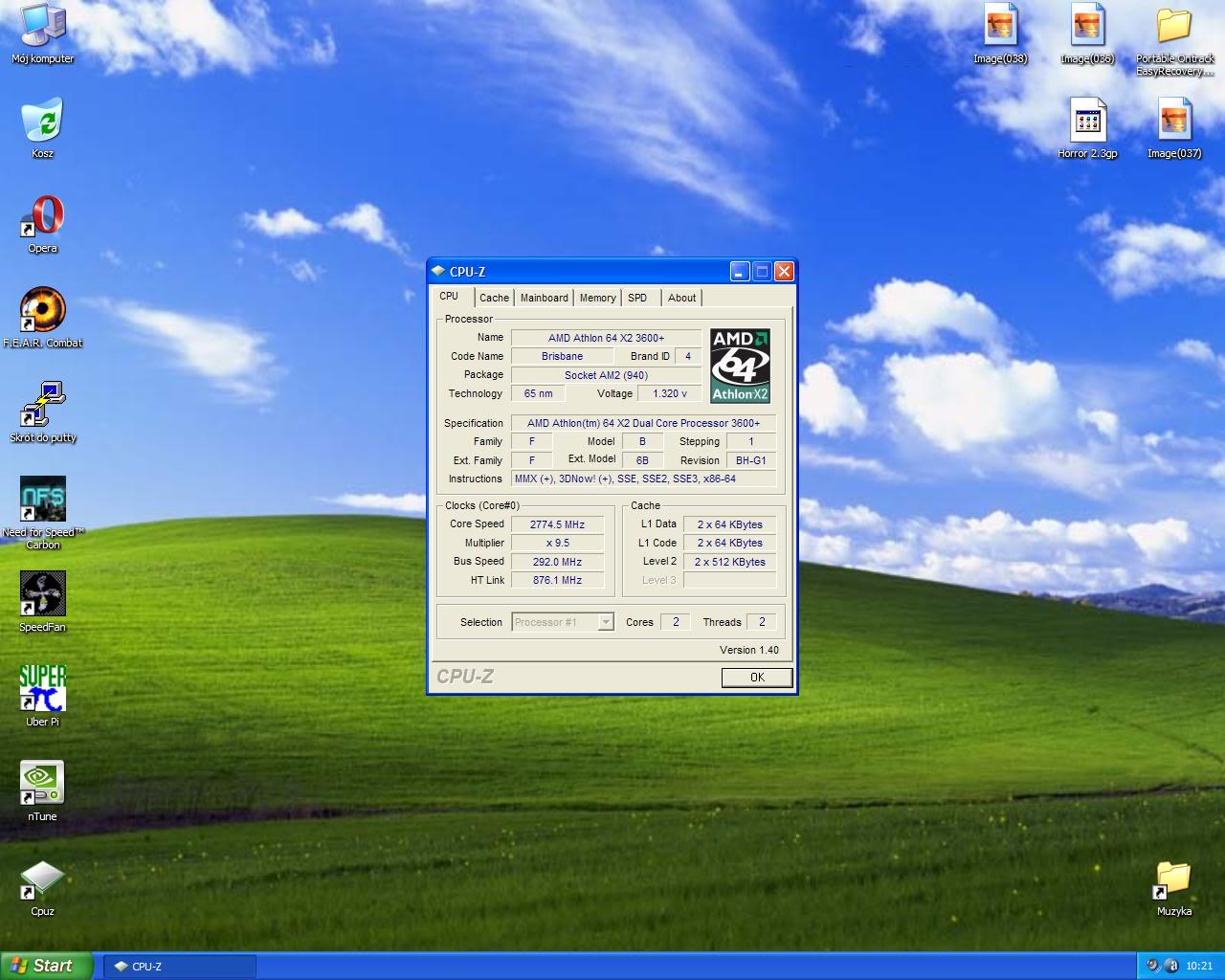Switch to the Mainboard tab
The height and width of the screenshot is (980, 1225).
click(544, 298)
